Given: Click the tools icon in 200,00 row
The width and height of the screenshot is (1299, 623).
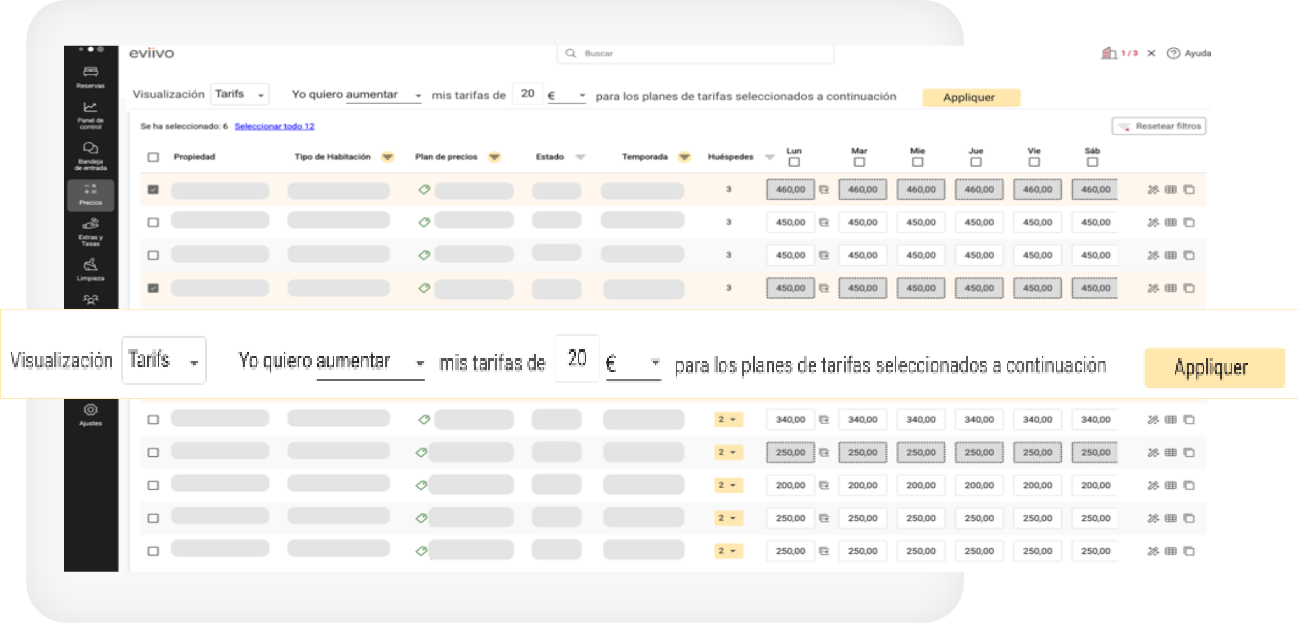Looking at the screenshot, I should tap(1153, 486).
